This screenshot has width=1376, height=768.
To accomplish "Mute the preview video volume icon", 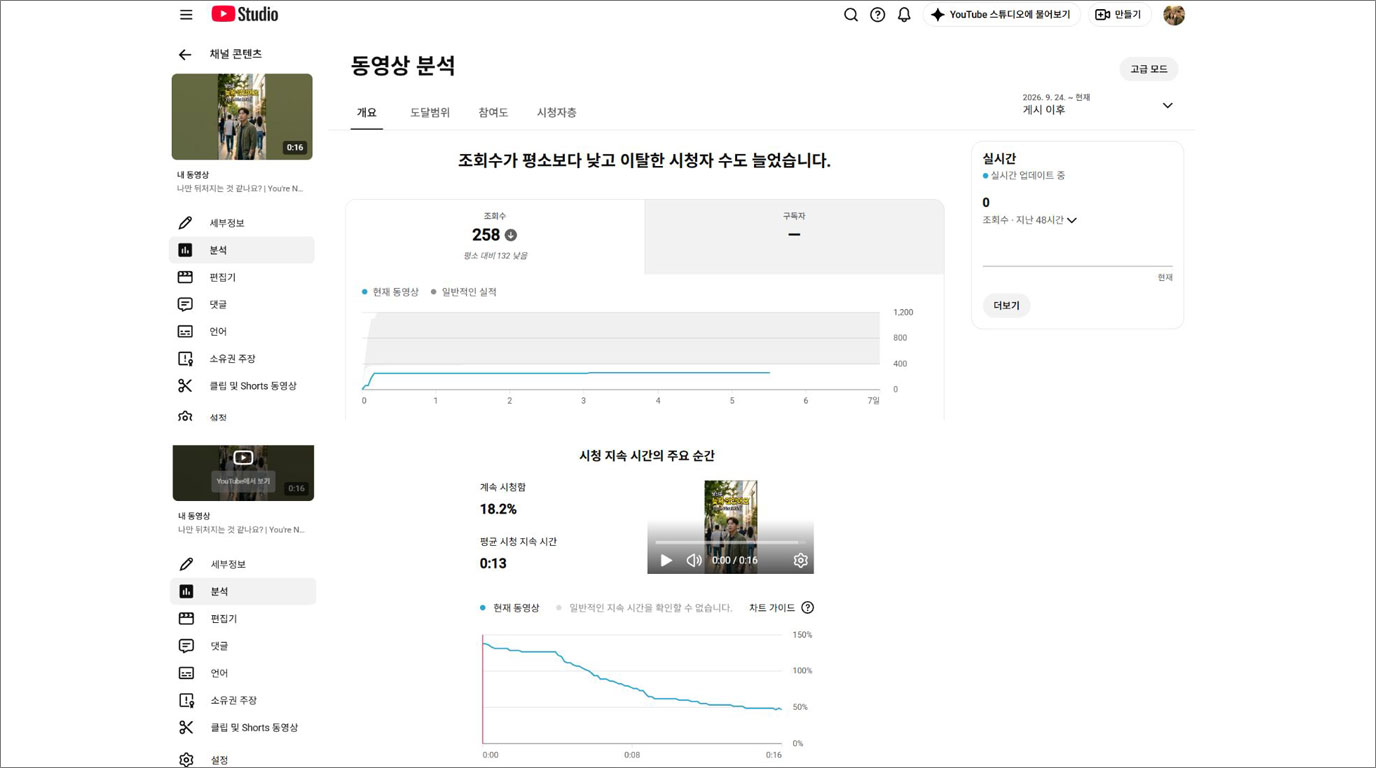I will coord(694,560).
